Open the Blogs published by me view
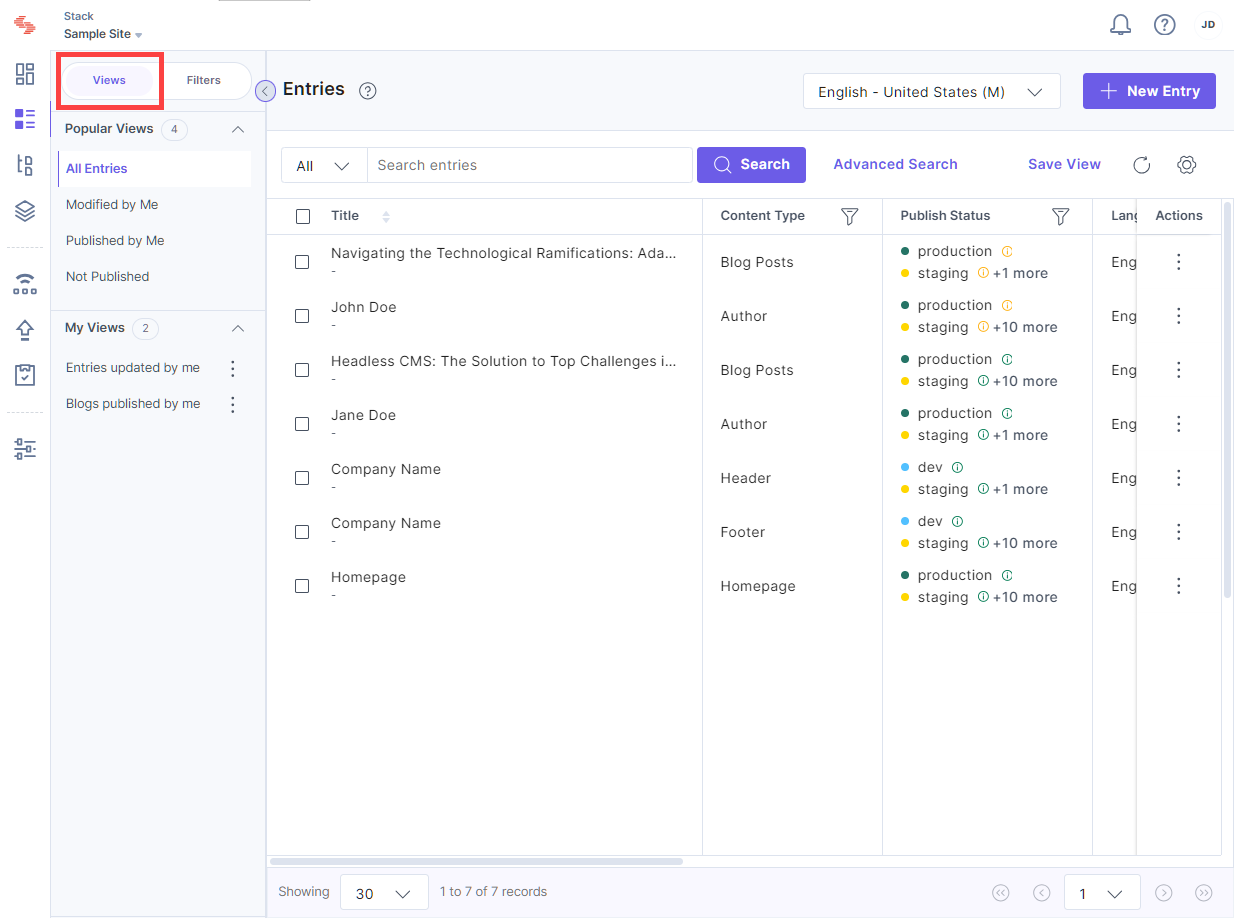 point(133,404)
